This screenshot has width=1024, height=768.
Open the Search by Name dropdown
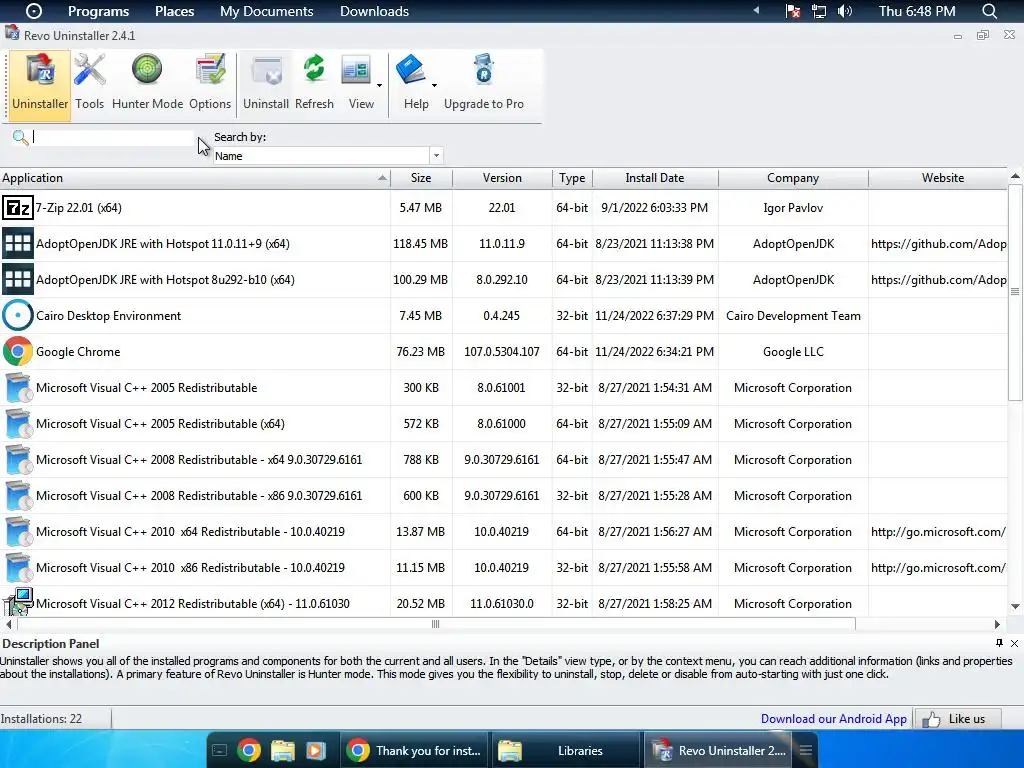click(436, 155)
